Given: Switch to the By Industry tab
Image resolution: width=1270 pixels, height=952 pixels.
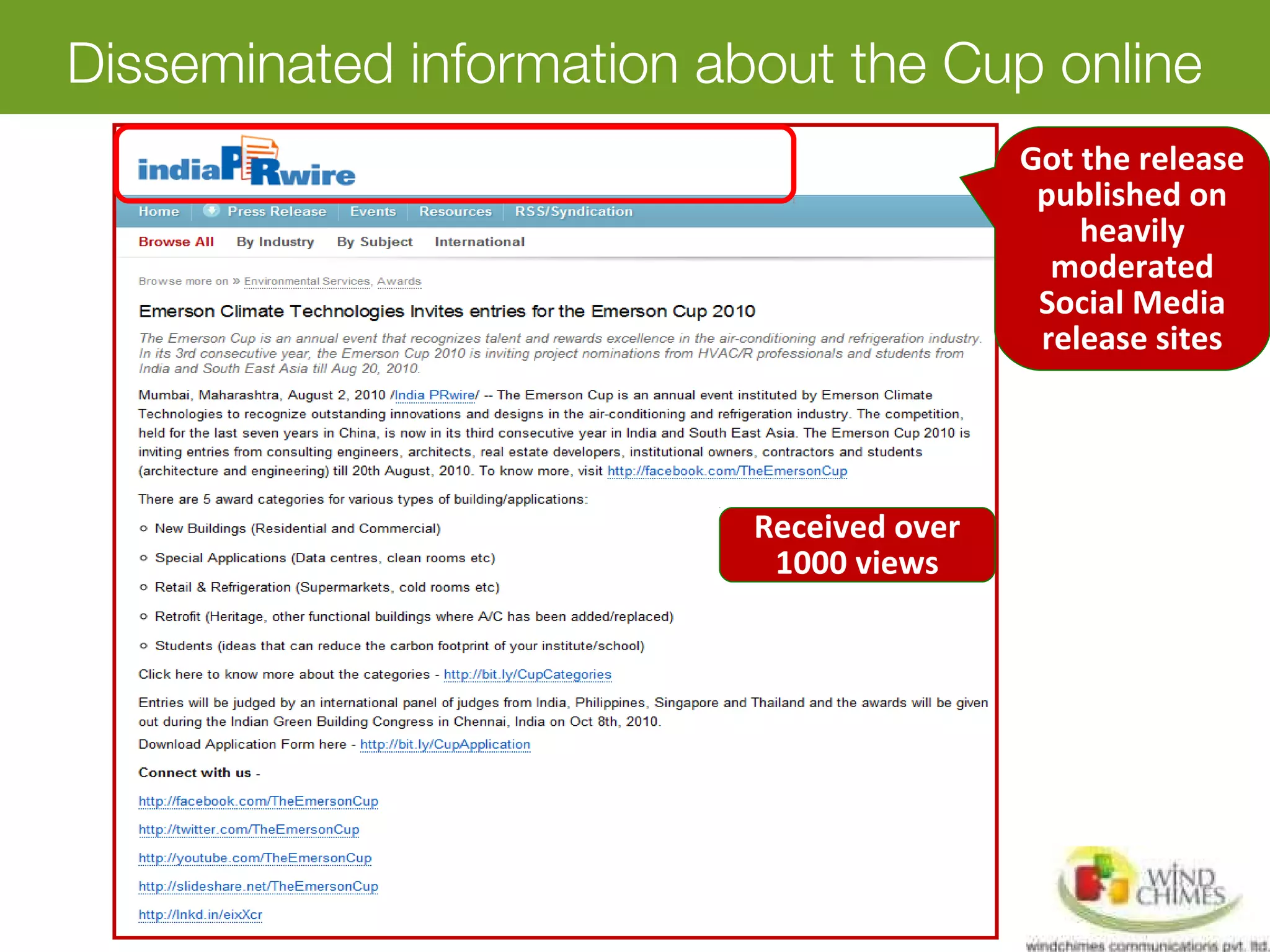Looking at the screenshot, I should pos(275,242).
